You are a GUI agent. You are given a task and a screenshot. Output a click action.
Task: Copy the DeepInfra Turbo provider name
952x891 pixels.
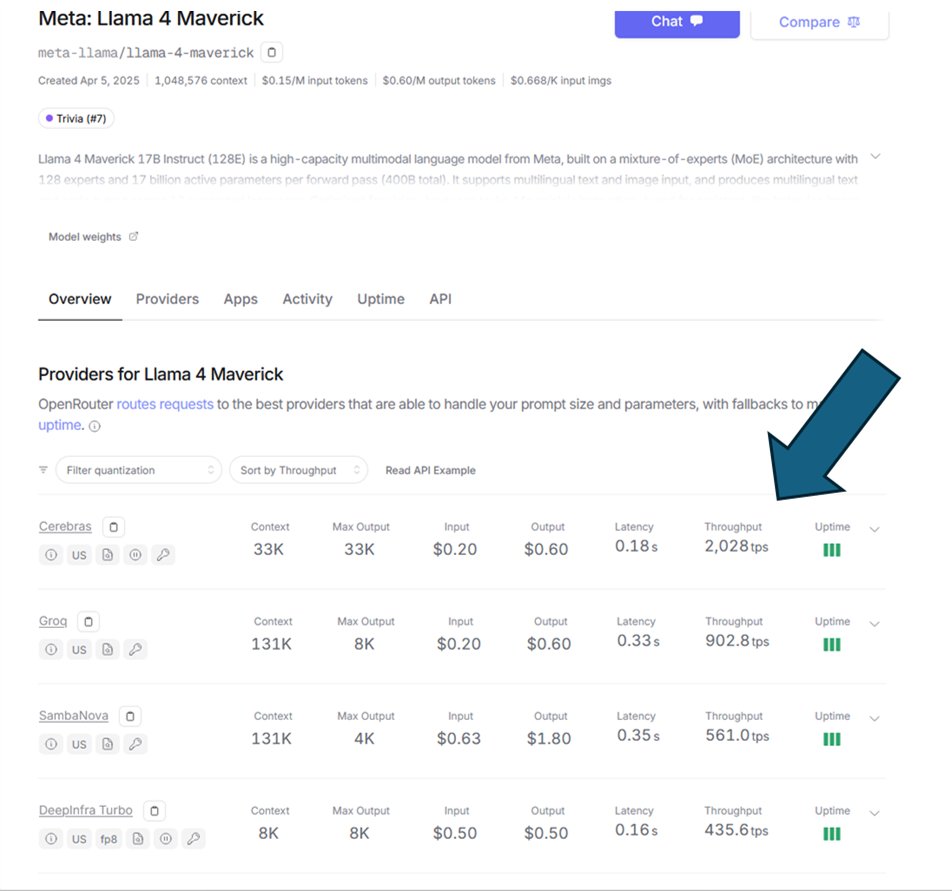154,811
